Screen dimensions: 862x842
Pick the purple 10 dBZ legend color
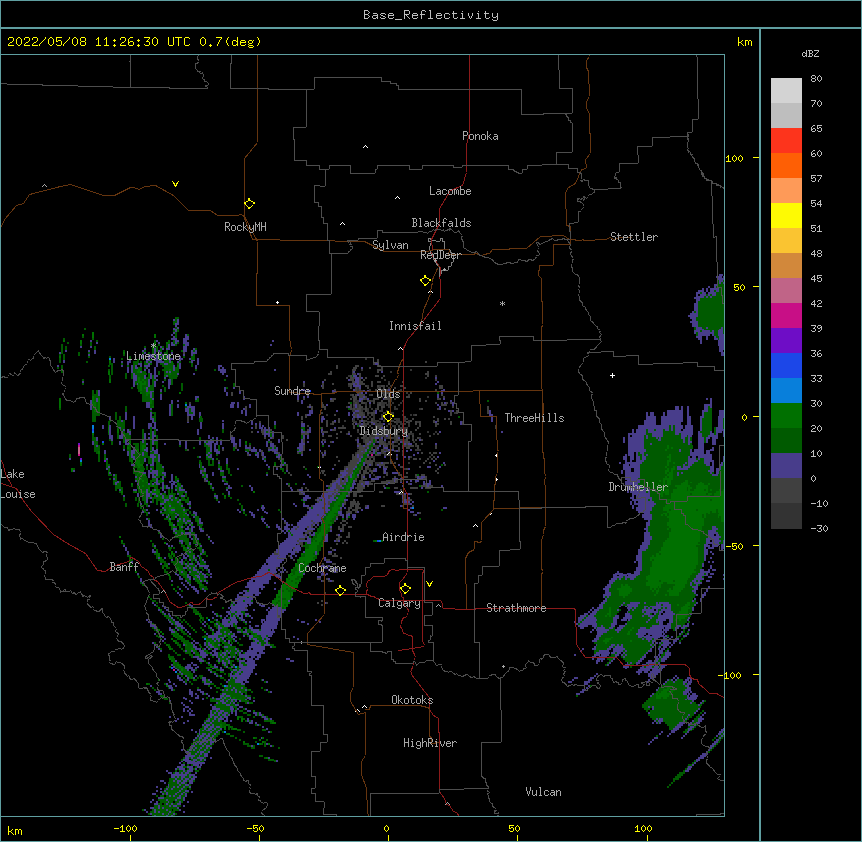coord(786,466)
